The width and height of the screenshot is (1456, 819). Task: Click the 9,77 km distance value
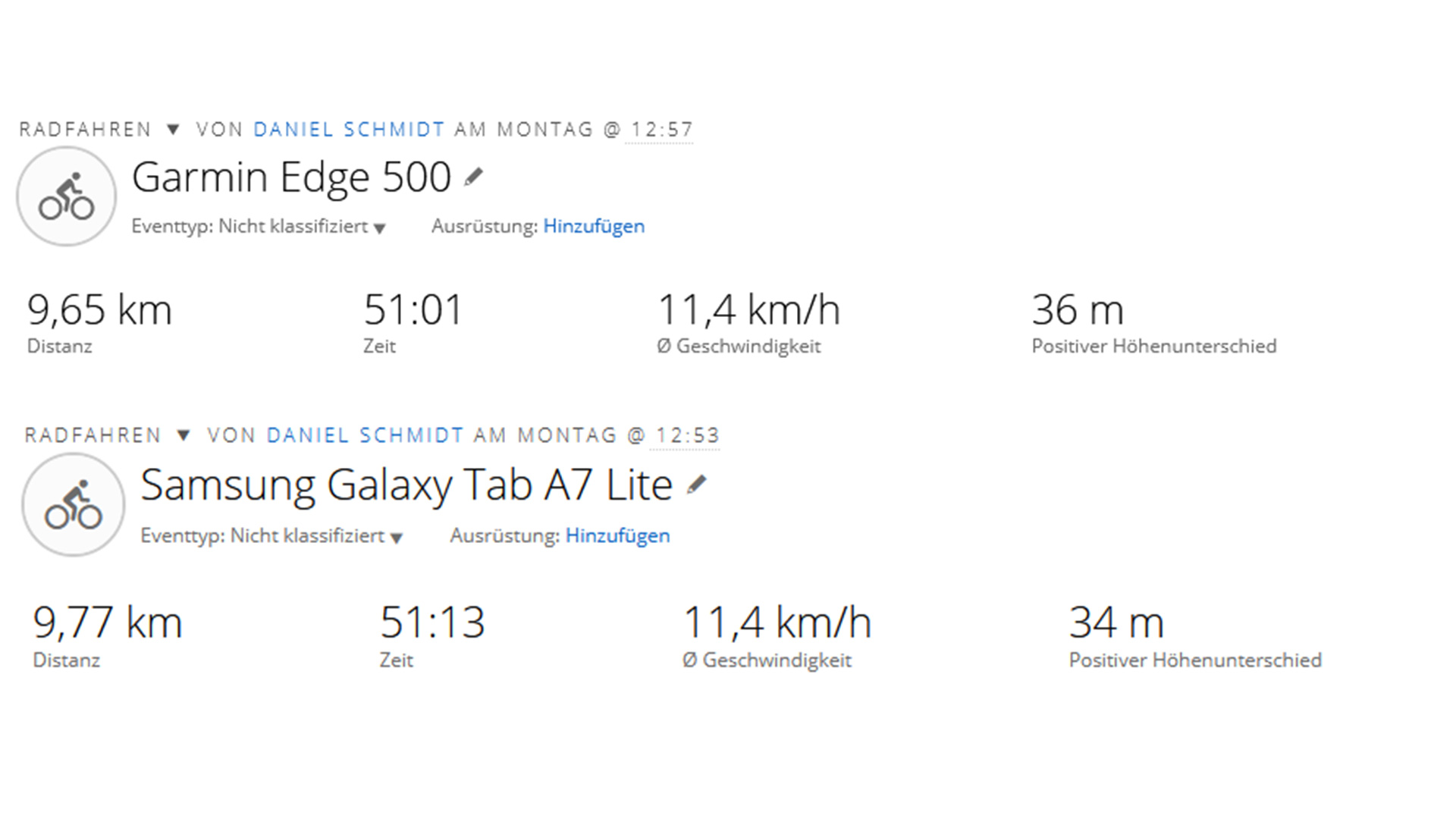tap(108, 623)
